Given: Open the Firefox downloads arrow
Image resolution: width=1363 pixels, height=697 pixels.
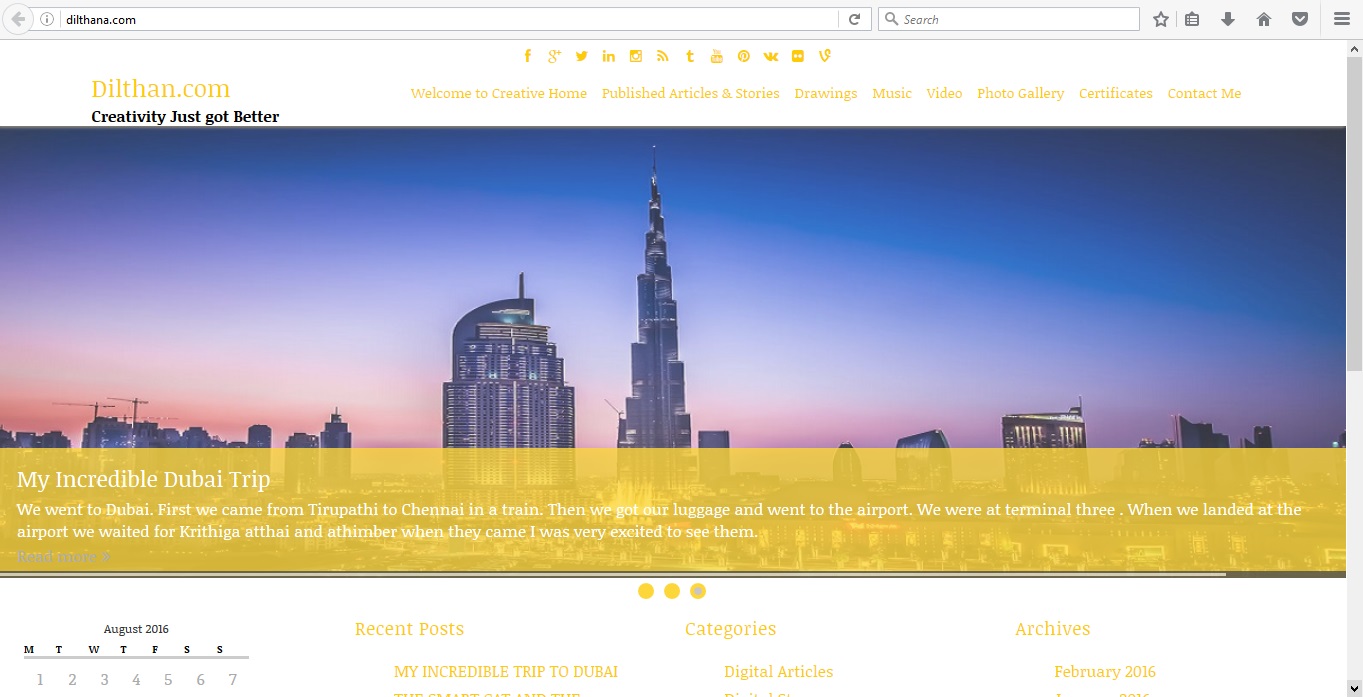Looking at the screenshot, I should coord(1228,19).
